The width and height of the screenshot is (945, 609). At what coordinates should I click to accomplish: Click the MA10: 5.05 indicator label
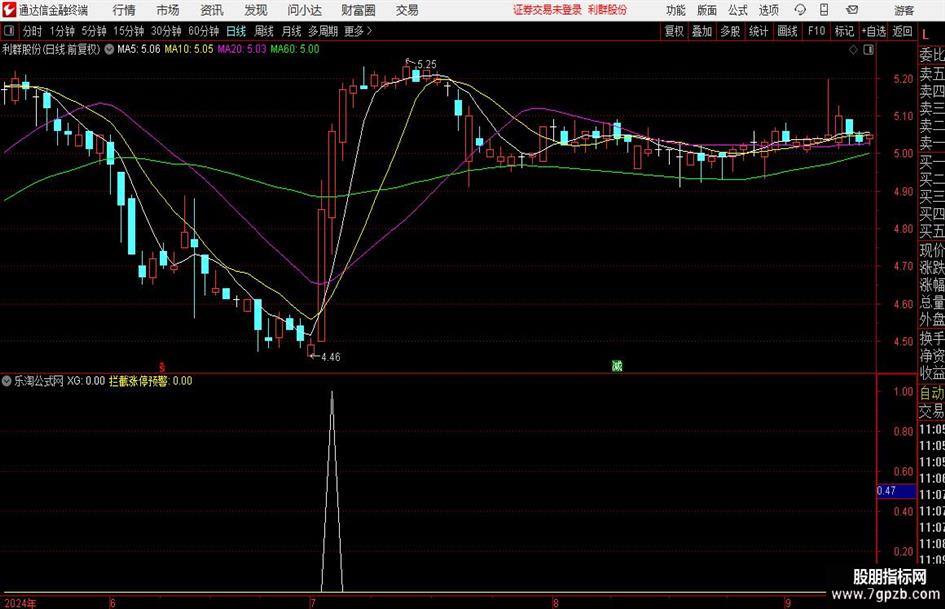[189, 49]
